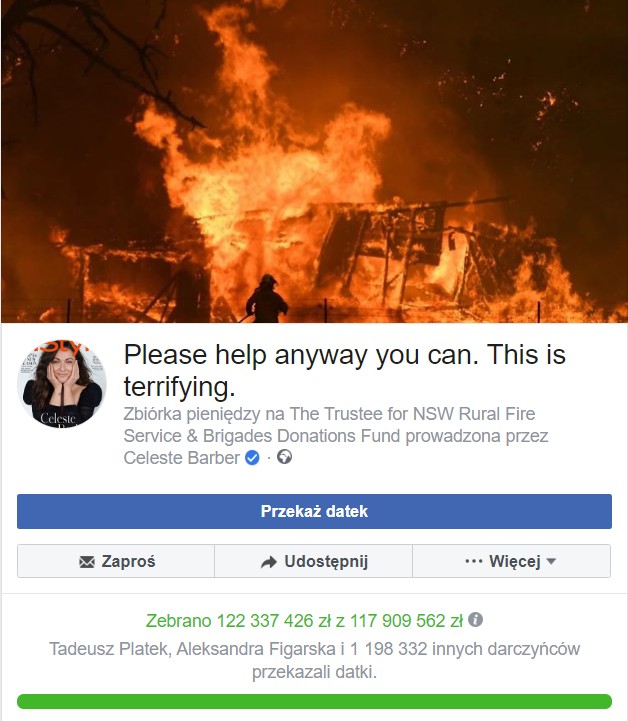Click the globe public-visibility icon
This screenshot has height=721, width=628.
pyautogui.click(x=285, y=457)
